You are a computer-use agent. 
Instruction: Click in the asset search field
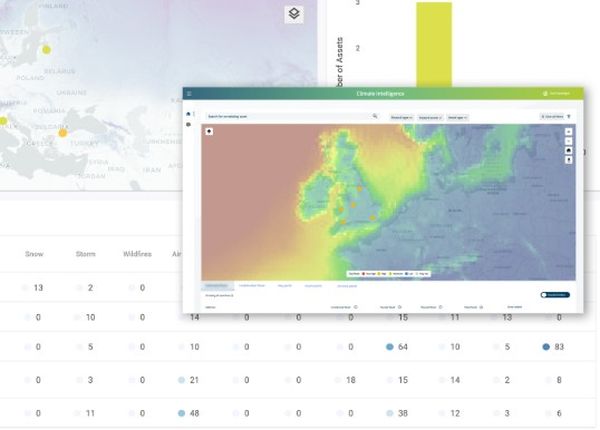click(289, 116)
